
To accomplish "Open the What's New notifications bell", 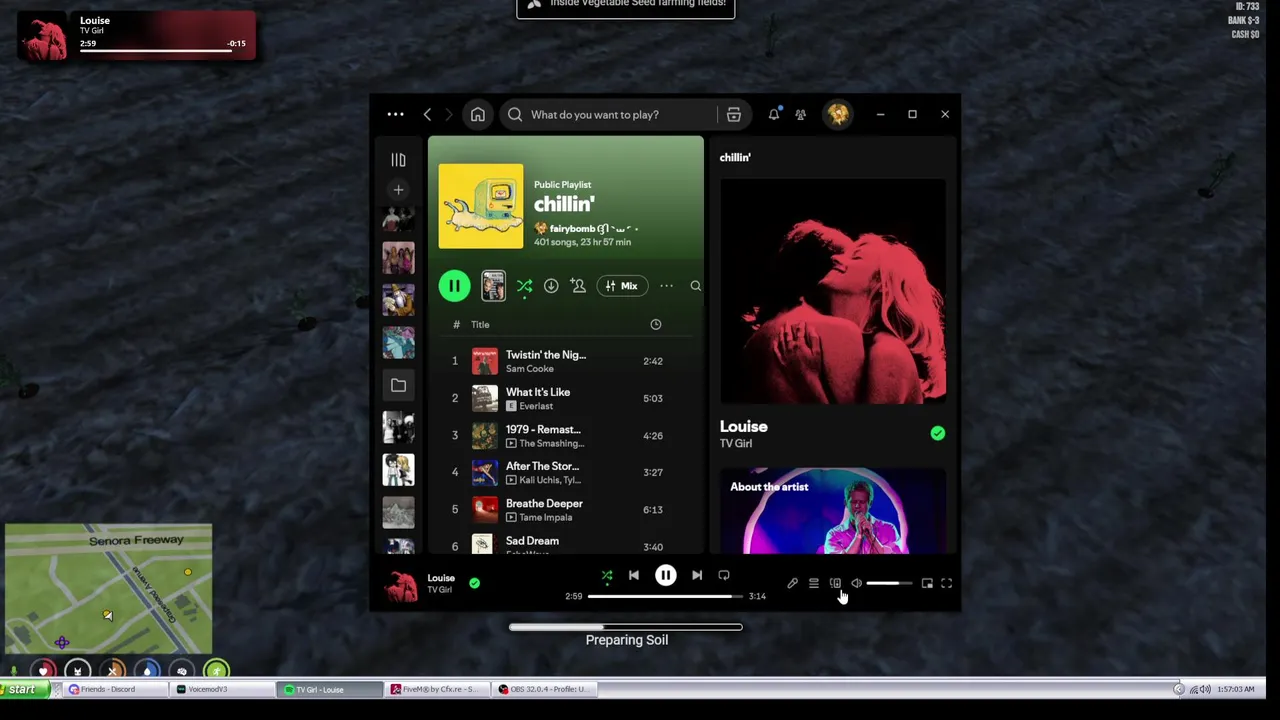I will point(773,114).
